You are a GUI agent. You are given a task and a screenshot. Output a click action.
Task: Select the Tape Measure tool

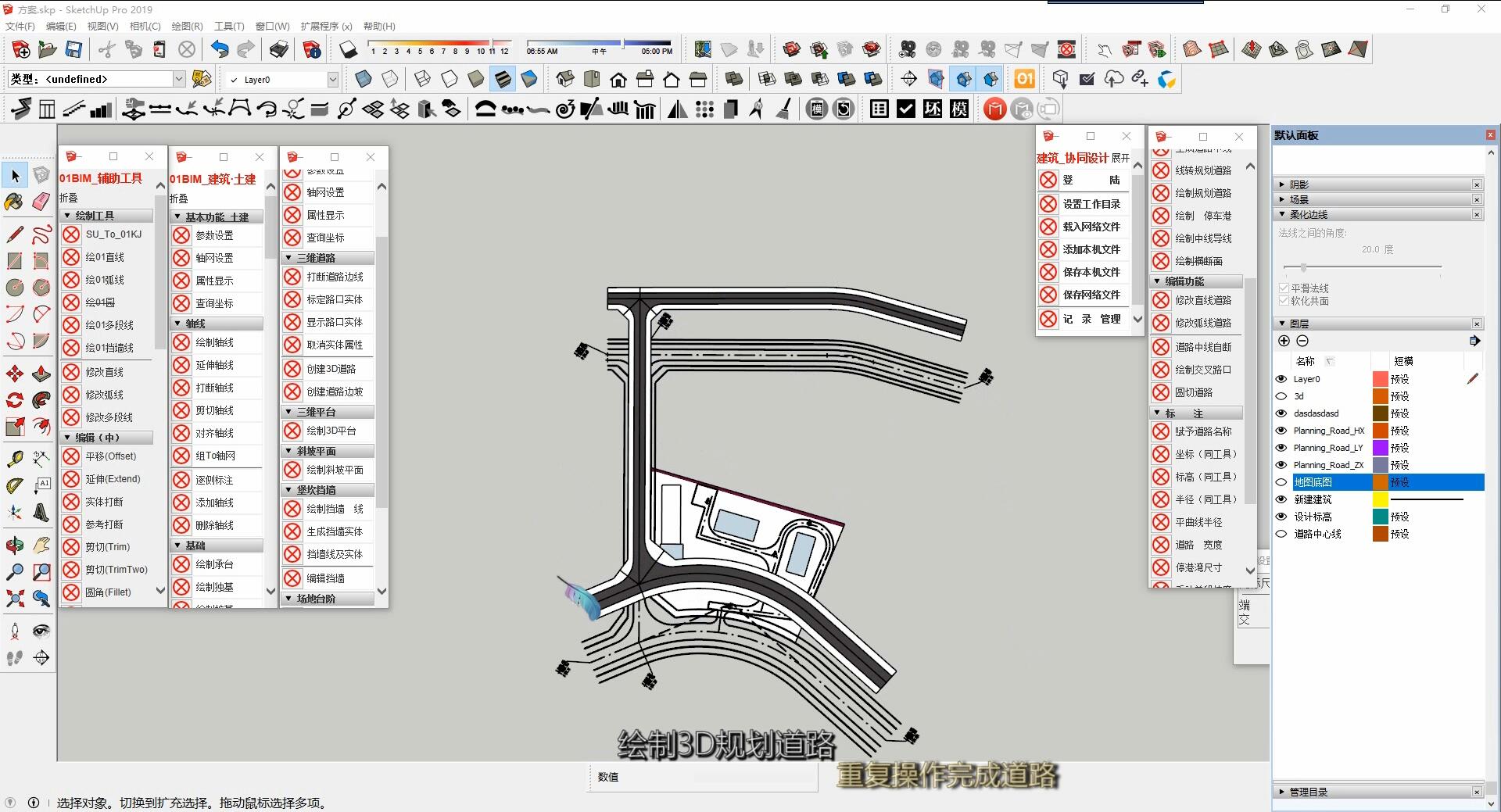14,459
